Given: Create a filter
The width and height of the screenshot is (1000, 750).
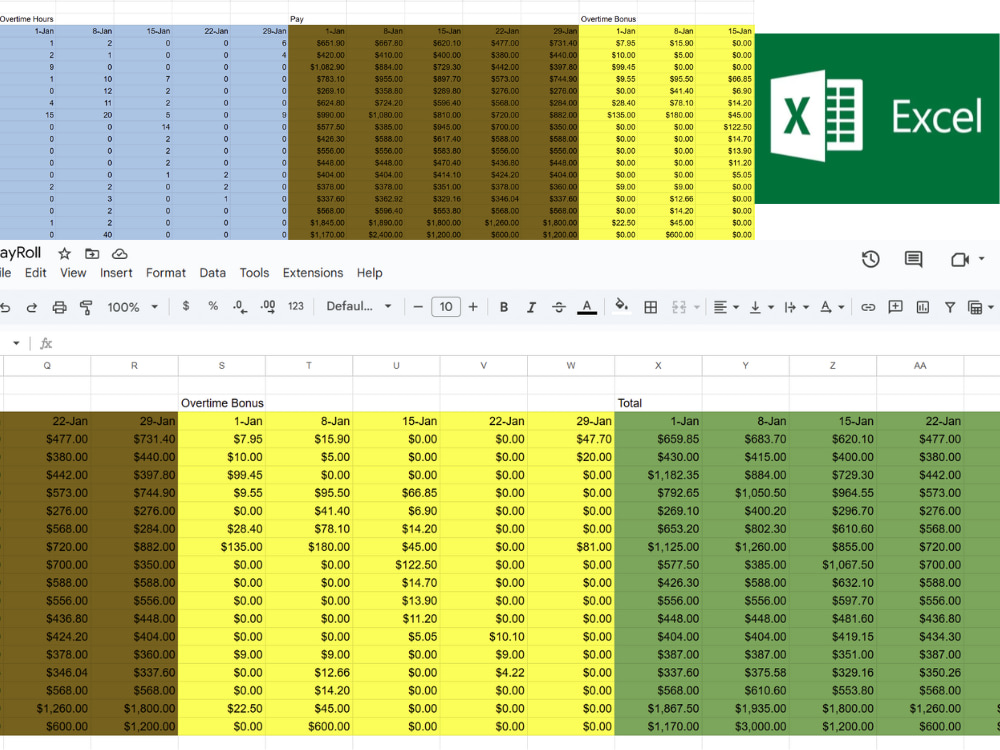Looking at the screenshot, I should click(x=950, y=307).
